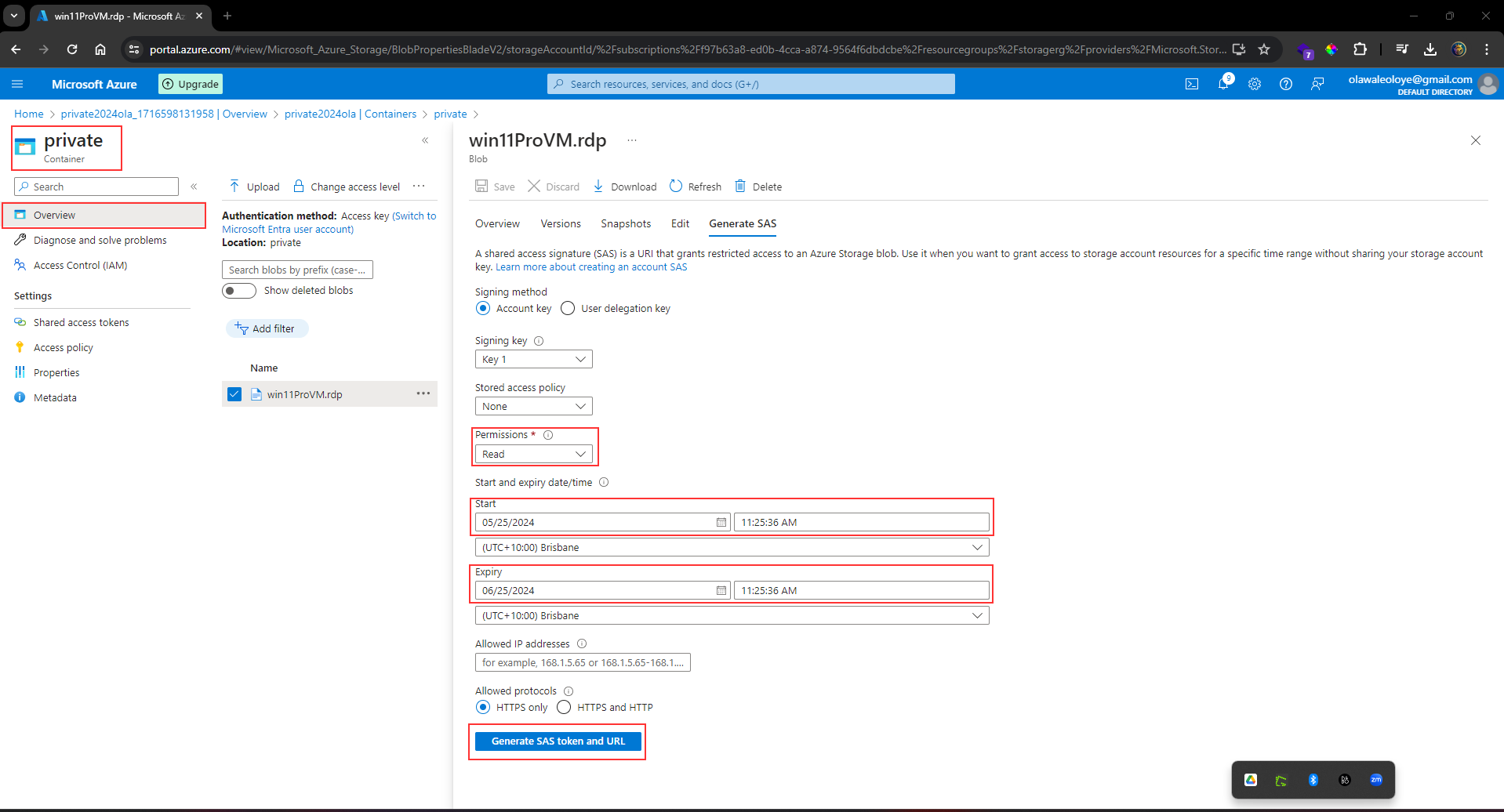
Task: Go to Home breadcrumb
Action: coord(29,114)
